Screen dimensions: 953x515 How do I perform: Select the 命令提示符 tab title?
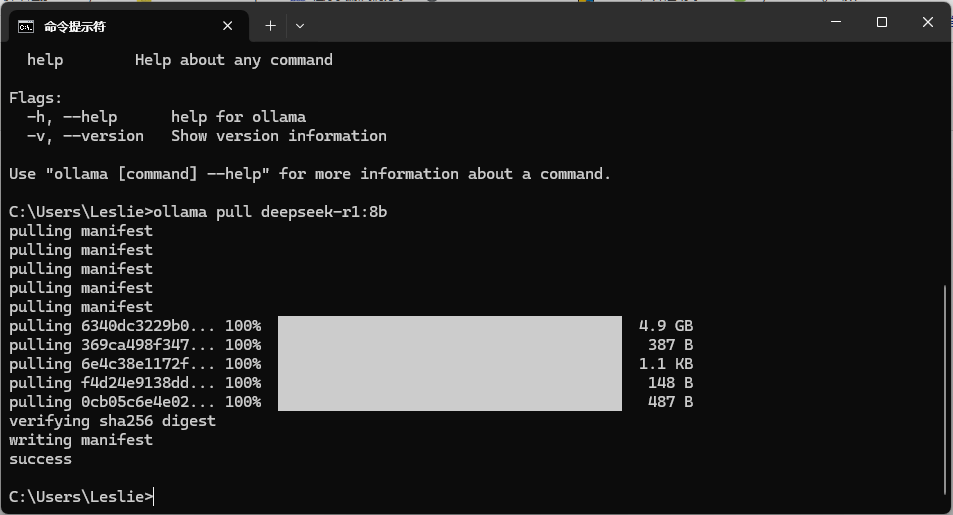(x=75, y=26)
